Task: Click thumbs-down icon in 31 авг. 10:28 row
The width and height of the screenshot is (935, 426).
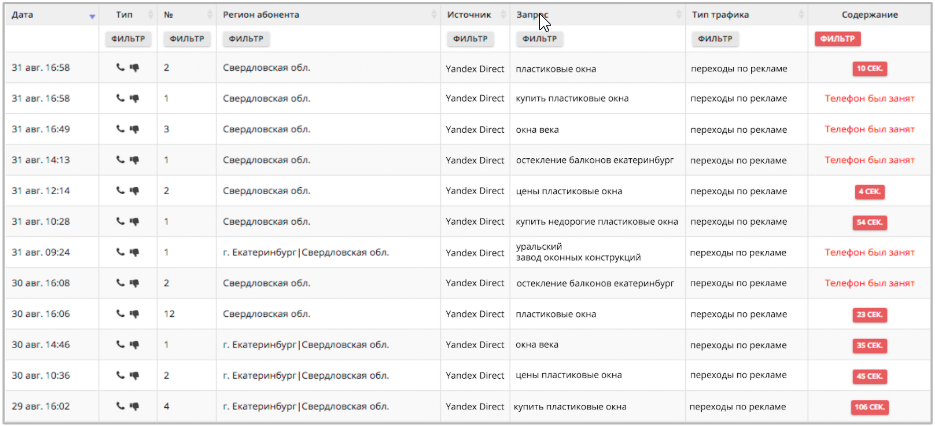Action: click(x=134, y=221)
